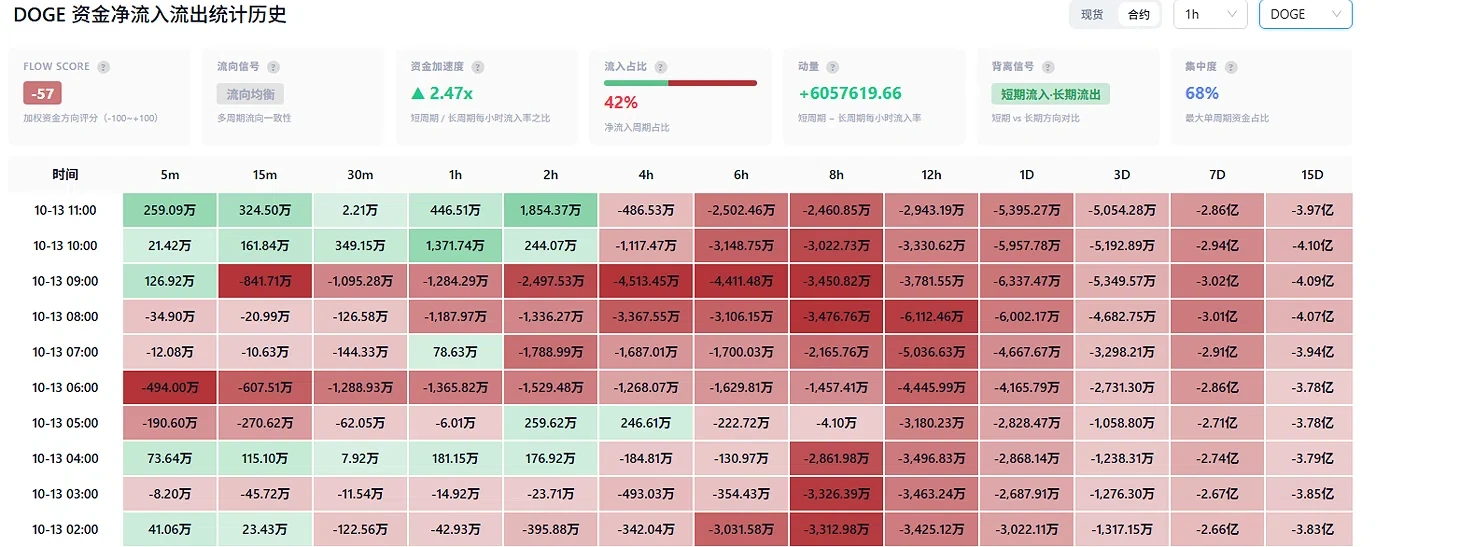Click the -5,036.63万 cell
The height and width of the screenshot is (547, 1460).
[x=932, y=352]
